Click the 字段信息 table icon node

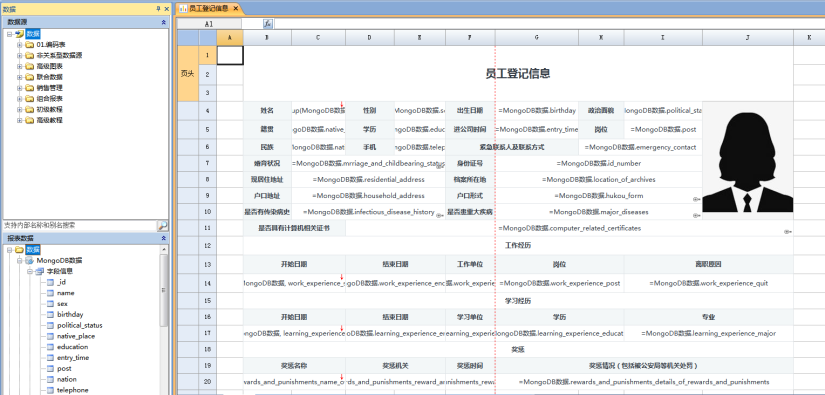[x=39, y=271]
